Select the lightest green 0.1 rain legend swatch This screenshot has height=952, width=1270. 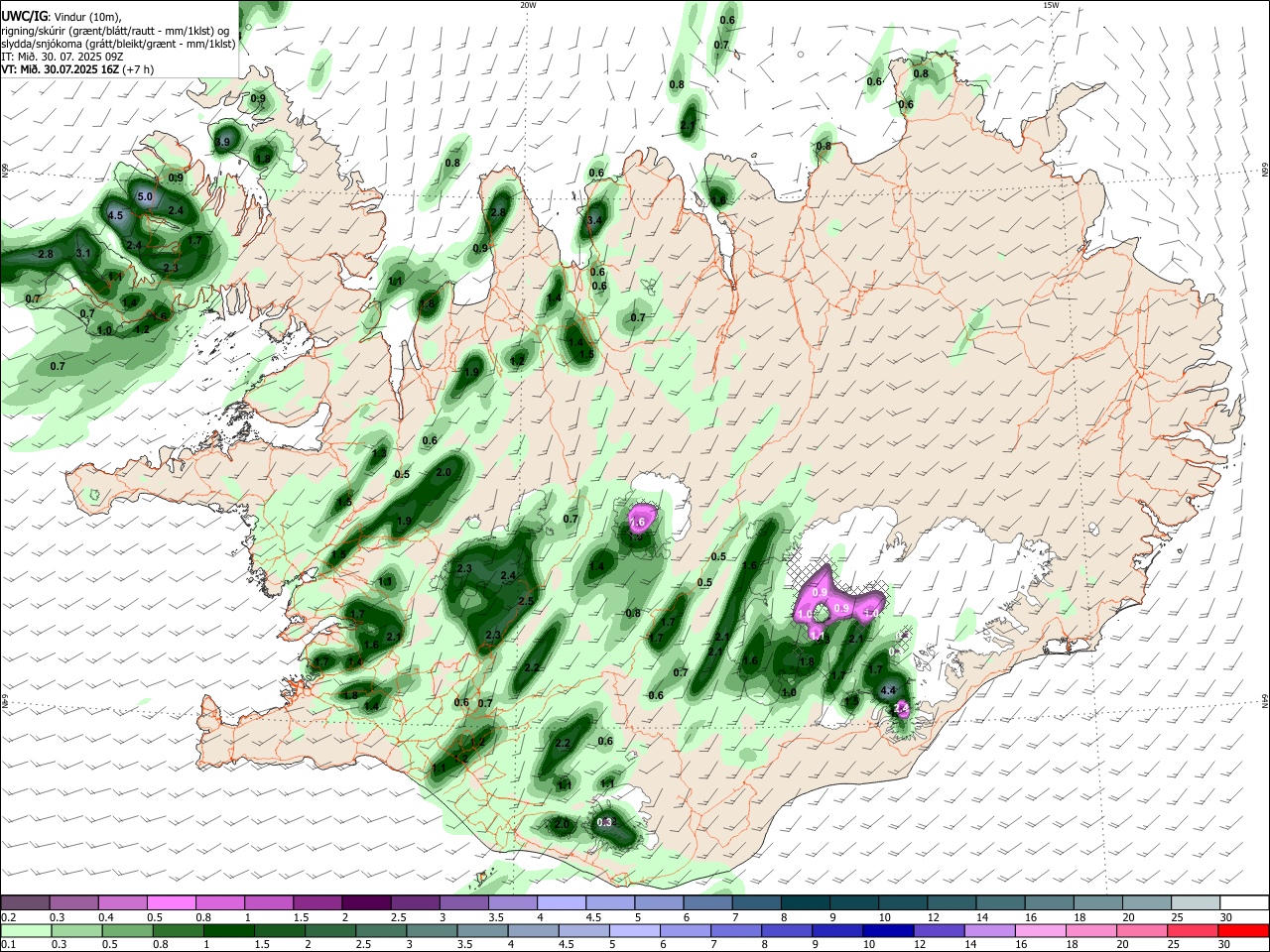click(26, 930)
